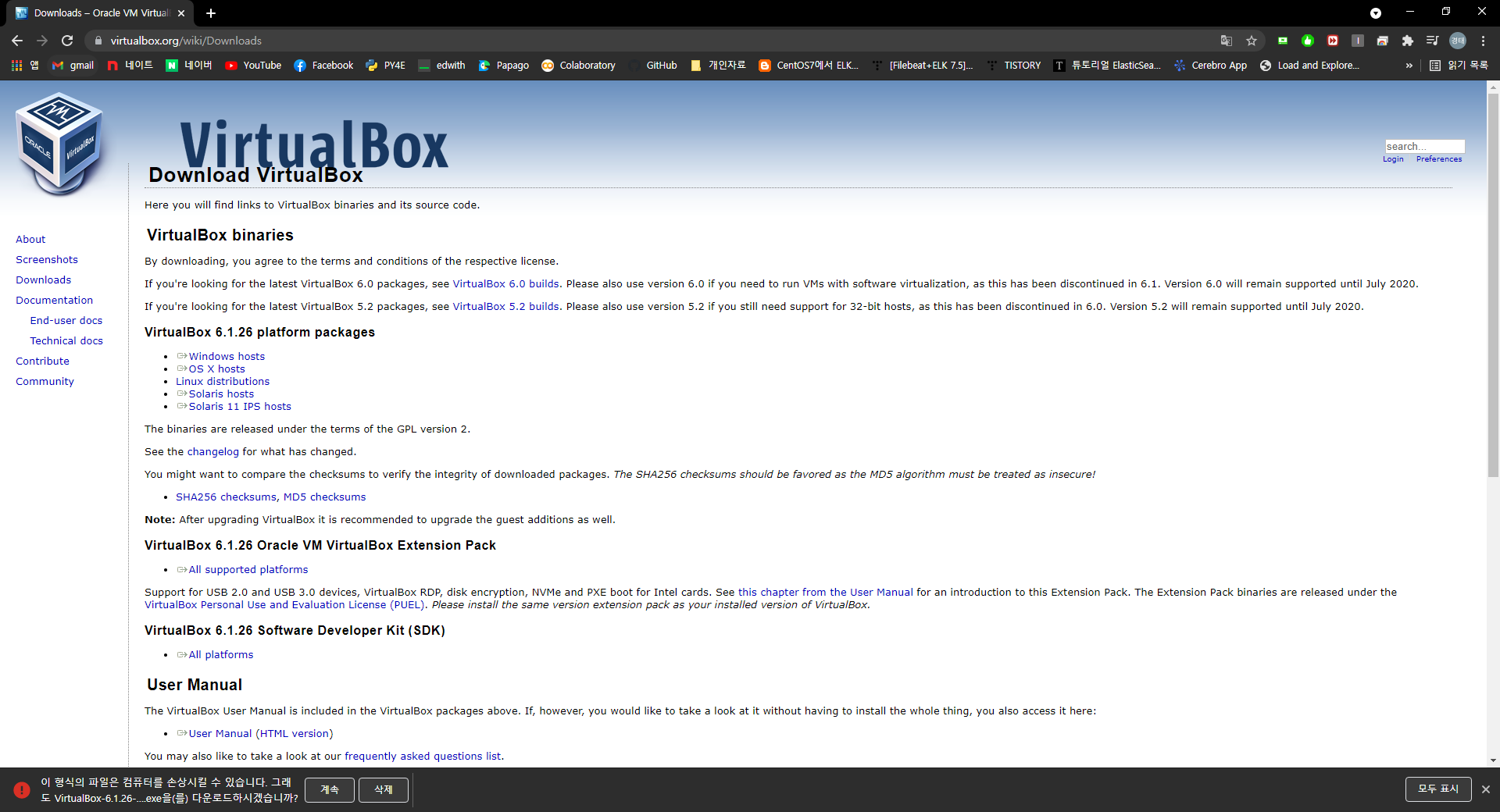1500x812 pixels.
Task: Open About in the sidebar
Action: [x=30, y=240]
